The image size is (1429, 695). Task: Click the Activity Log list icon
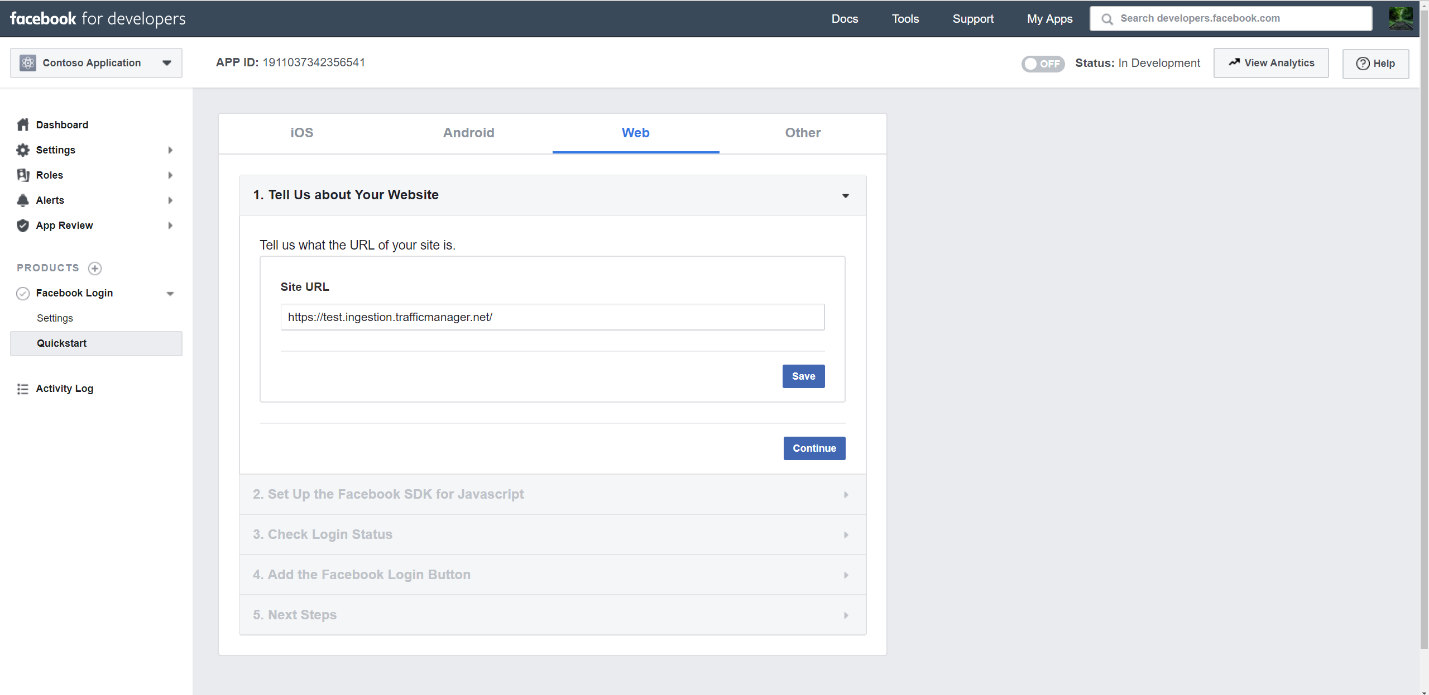[23, 389]
